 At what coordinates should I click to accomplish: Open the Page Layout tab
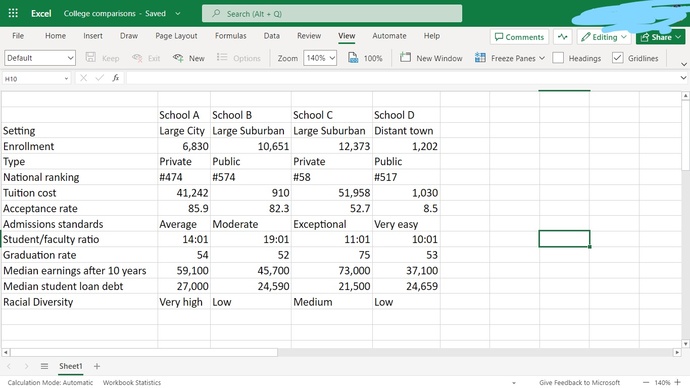[x=176, y=36]
